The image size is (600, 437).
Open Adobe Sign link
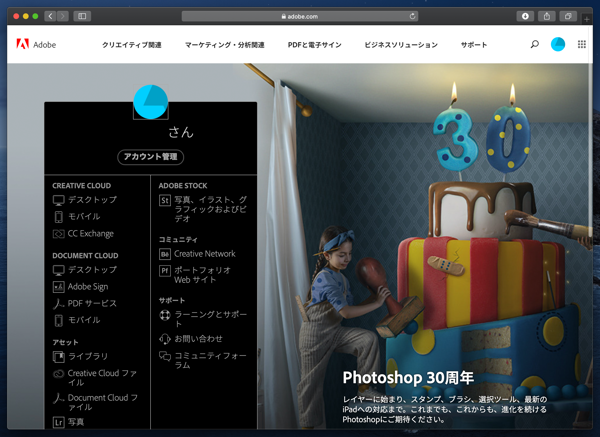(88, 287)
